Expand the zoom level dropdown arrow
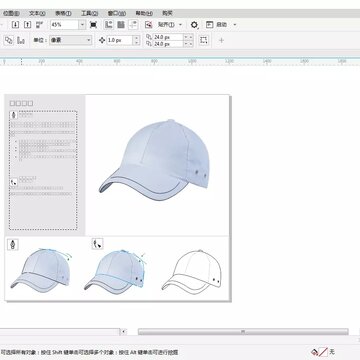360x360 pixels. [x=82, y=25]
